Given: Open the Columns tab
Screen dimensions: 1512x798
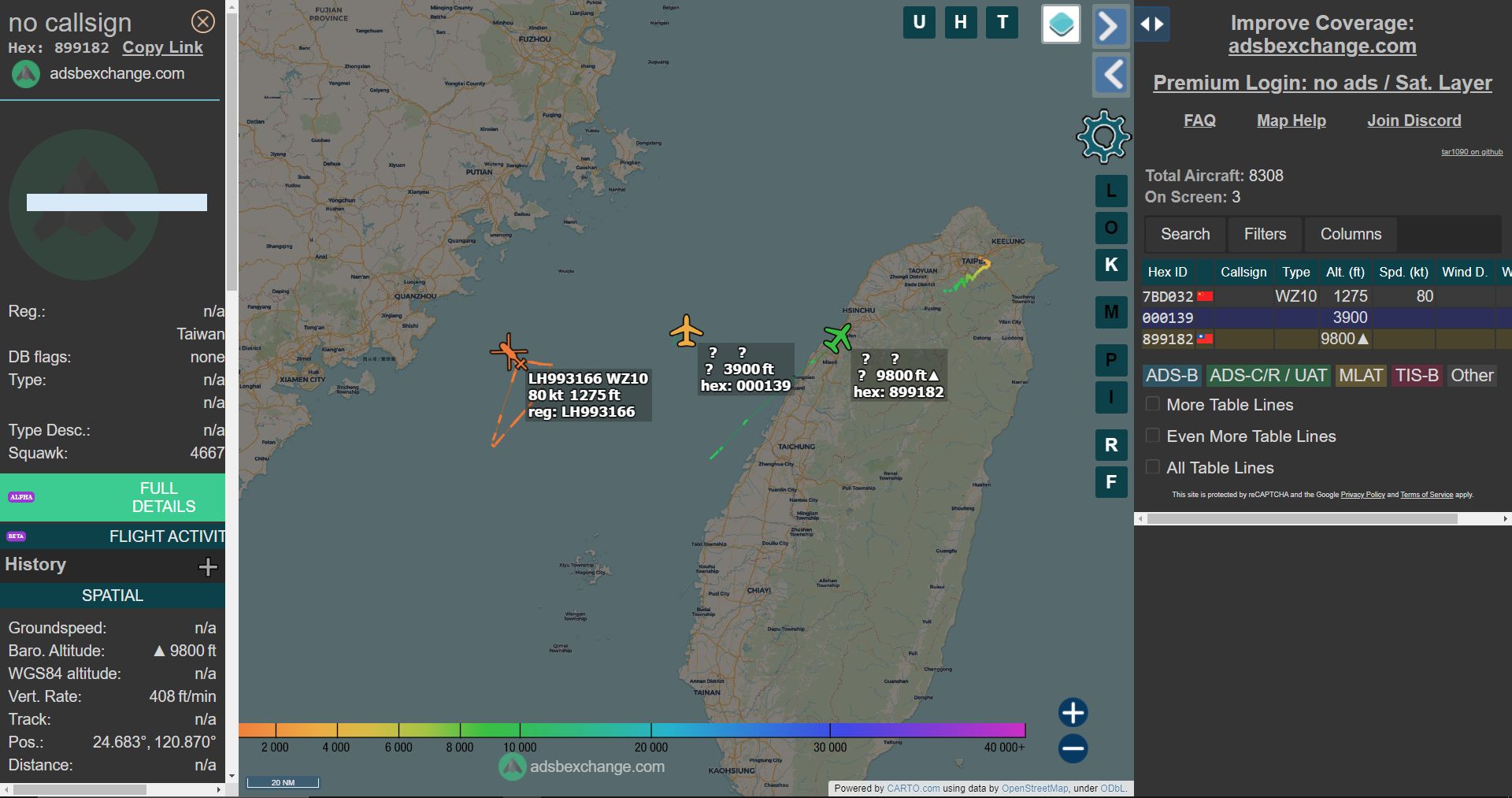Looking at the screenshot, I should coord(1351,234).
